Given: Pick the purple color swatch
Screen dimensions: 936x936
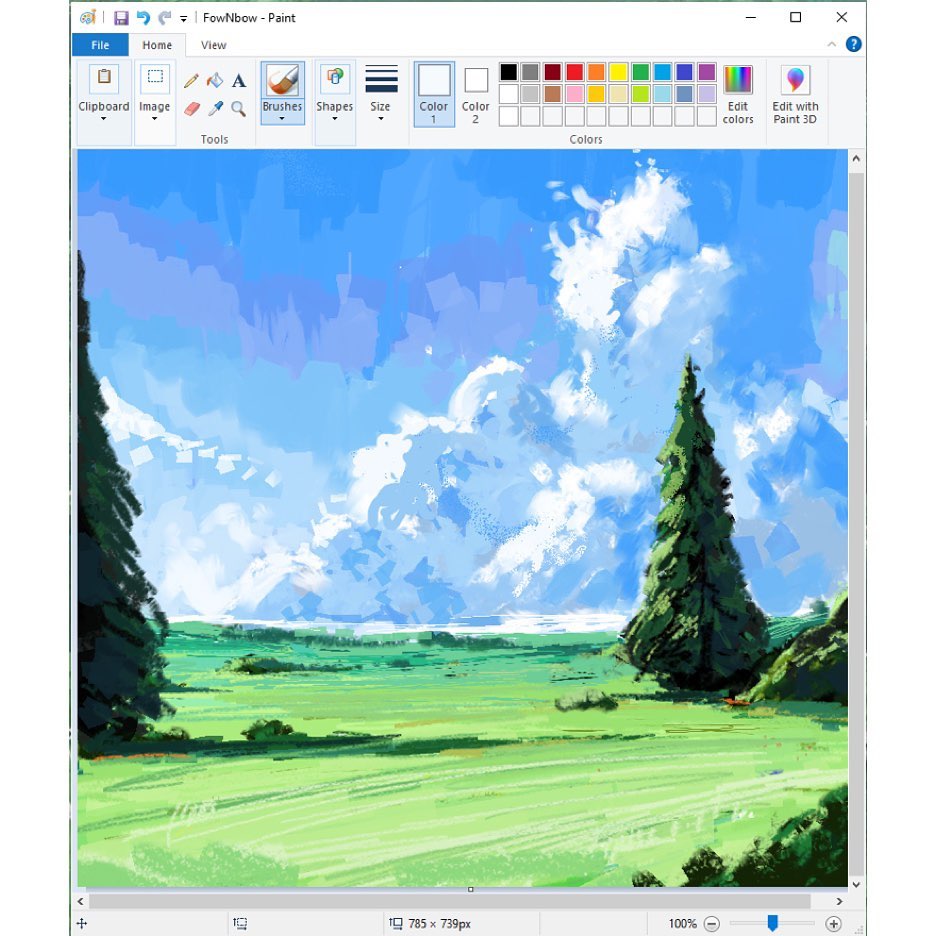Looking at the screenshot, I should (x=707, y=72).
